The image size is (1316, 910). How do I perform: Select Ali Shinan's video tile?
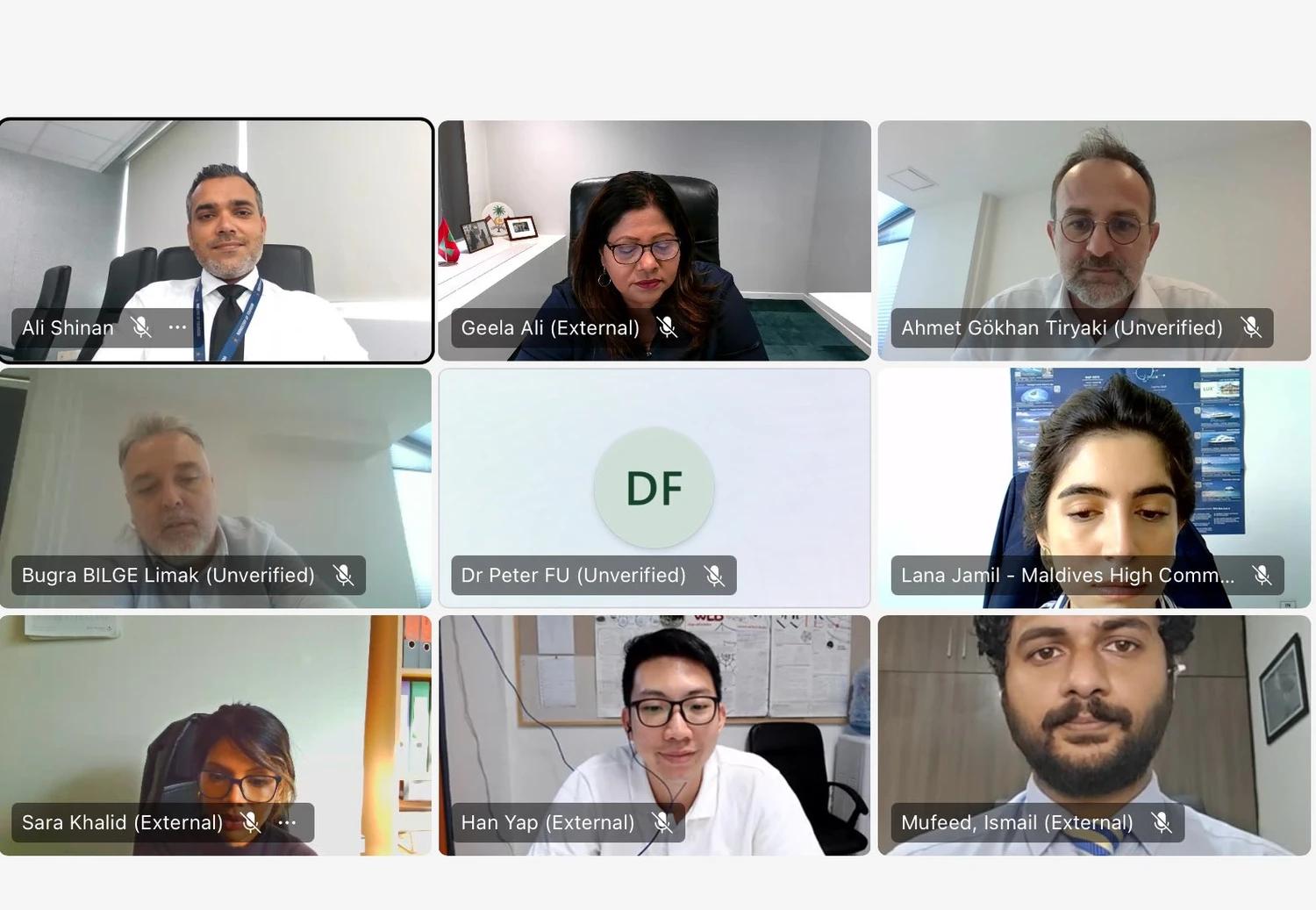(x=216, y=240)
